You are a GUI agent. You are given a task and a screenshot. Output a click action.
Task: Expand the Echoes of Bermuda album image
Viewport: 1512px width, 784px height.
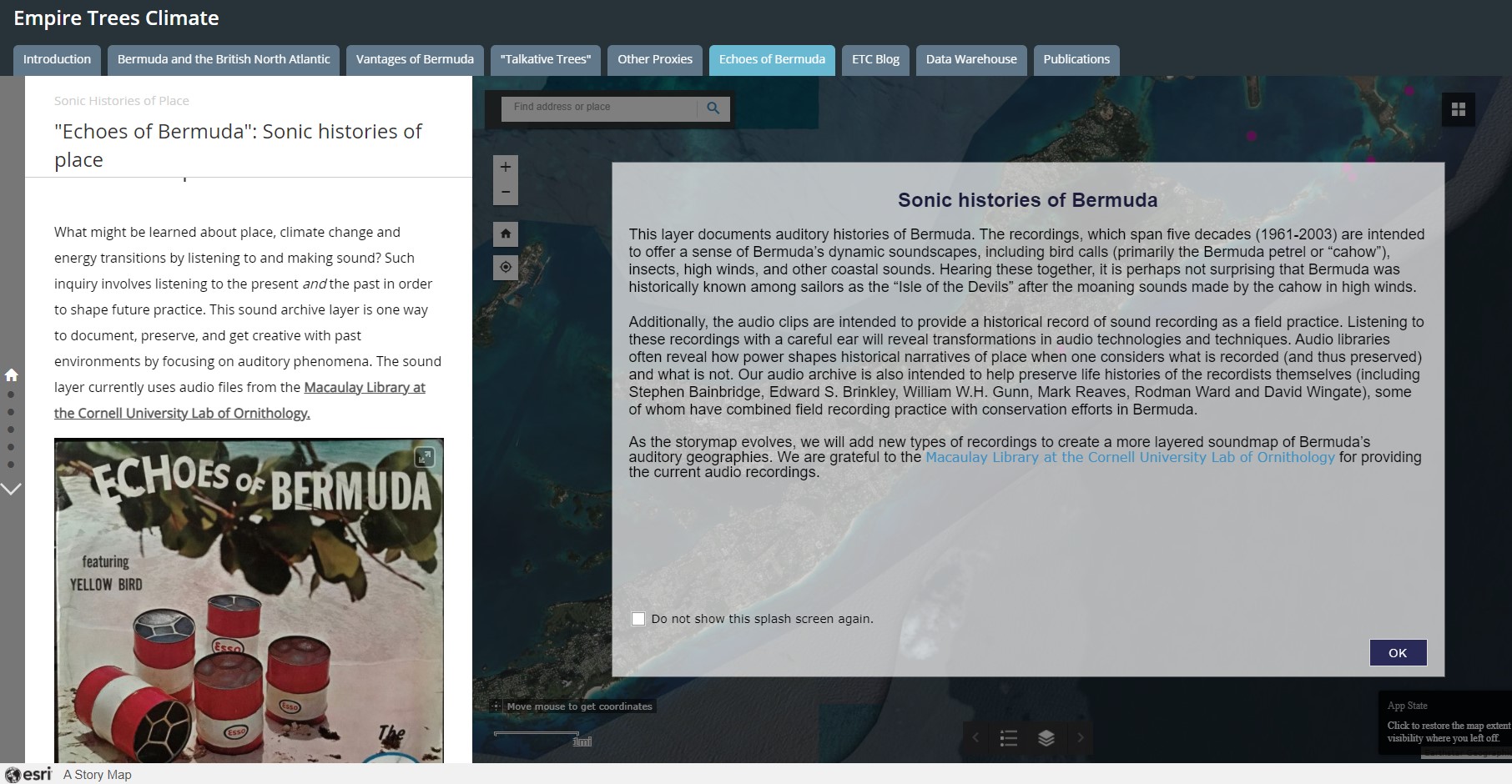(425, 457)
